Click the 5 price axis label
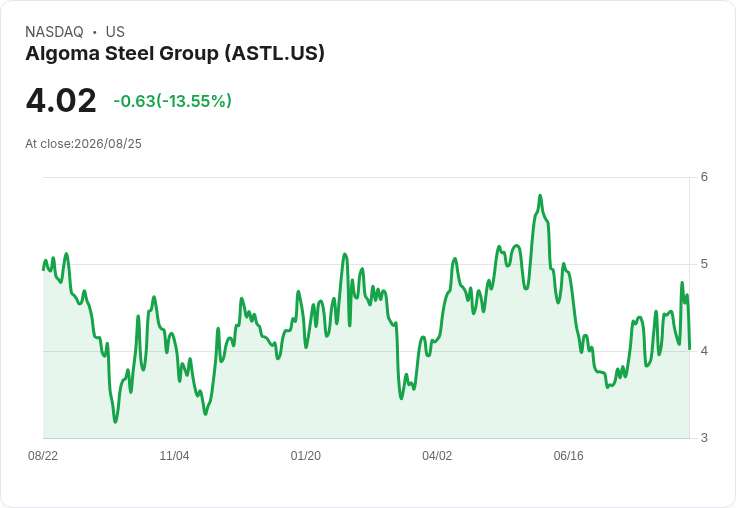The height and width of the screenshot is (508, 736). 704,264
